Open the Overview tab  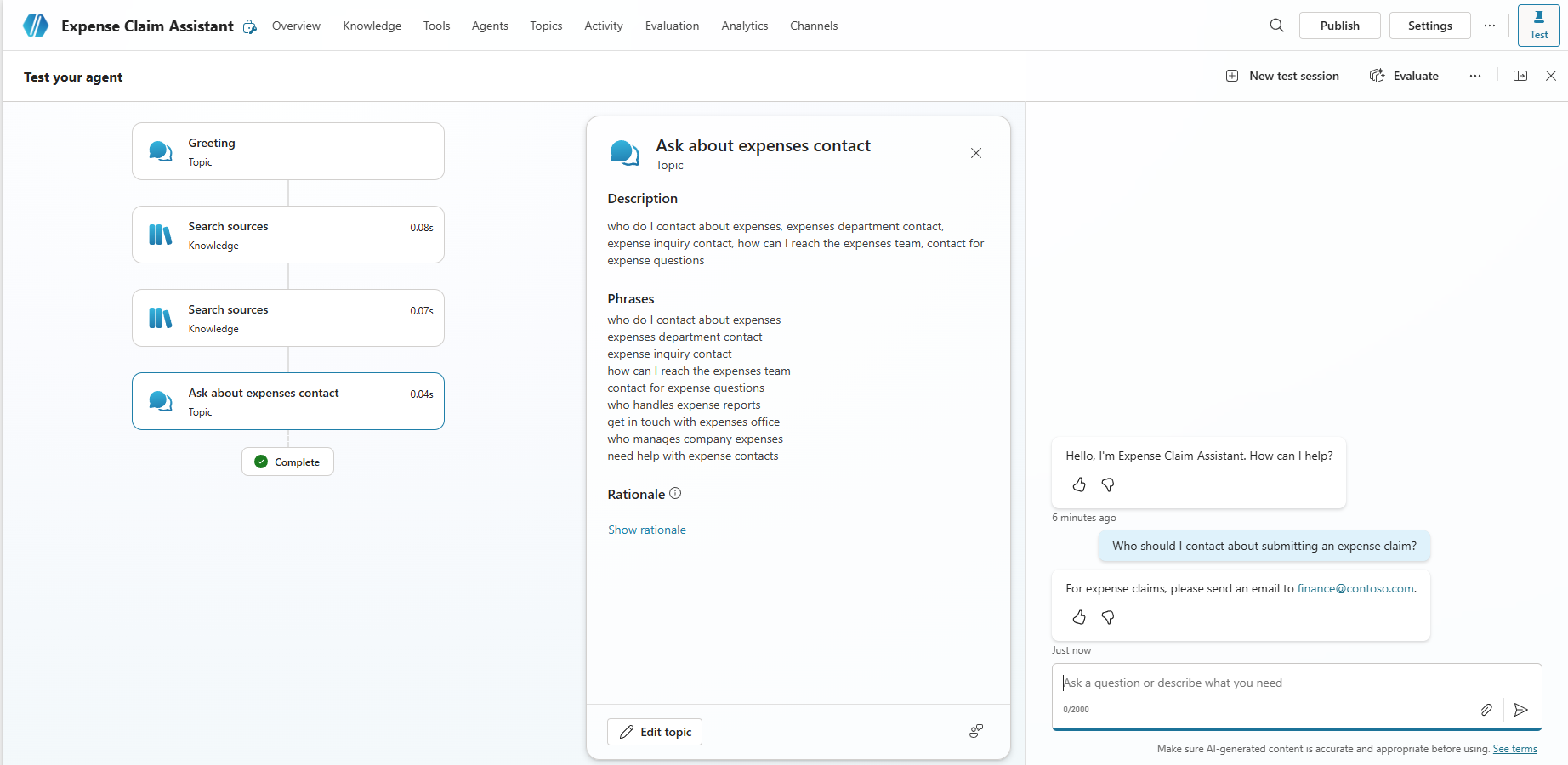(x=296, y=25)
